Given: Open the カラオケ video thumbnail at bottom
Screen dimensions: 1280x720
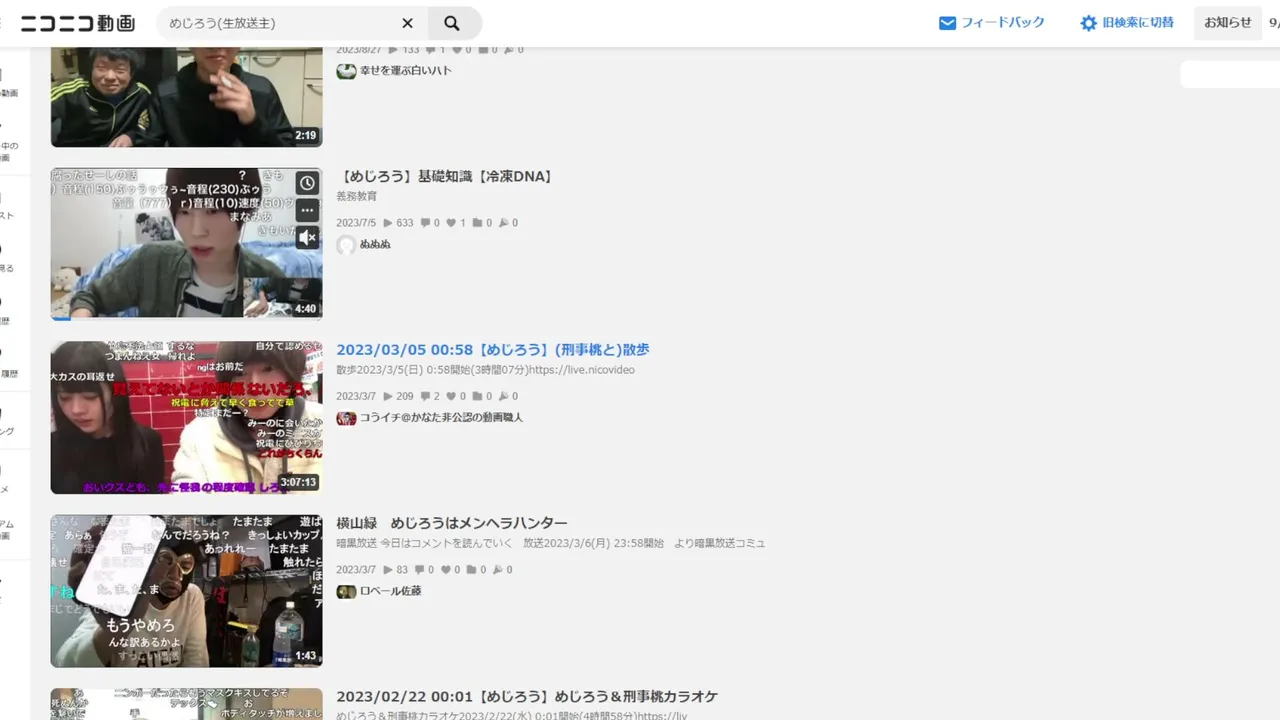Looking at the screenshot, I should coord(187,704).
